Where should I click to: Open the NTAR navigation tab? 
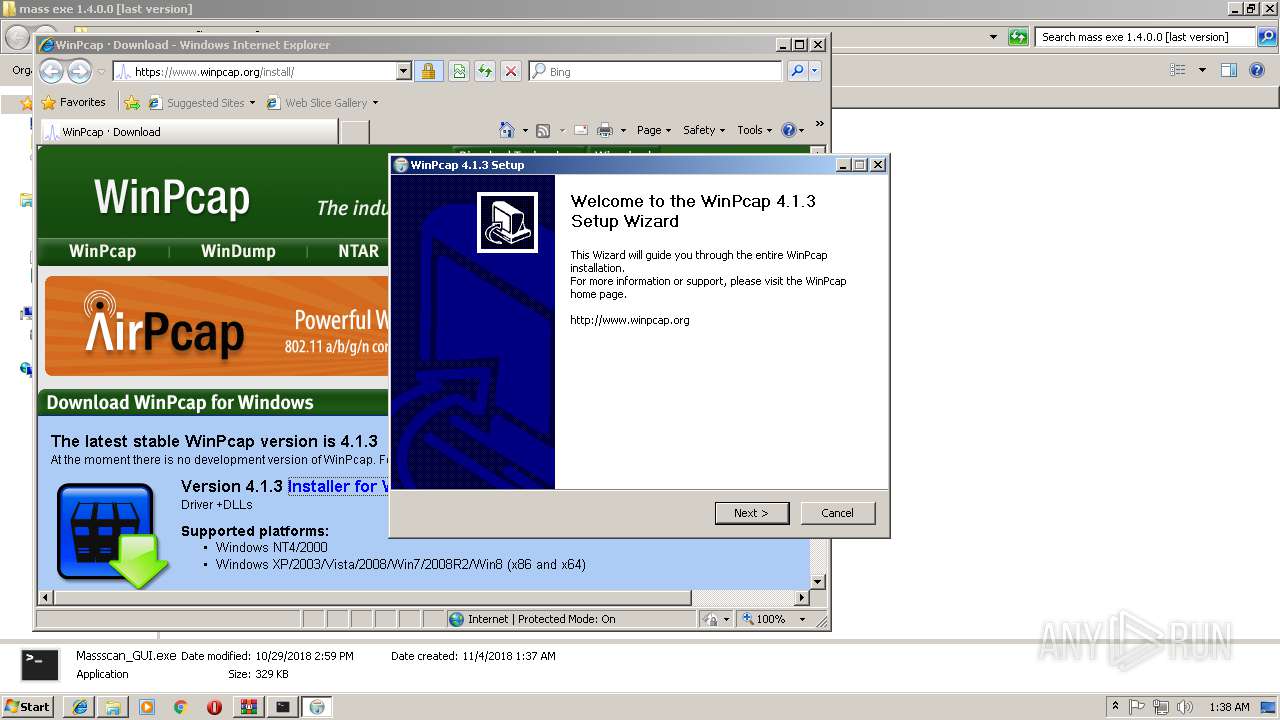click(x=358, y=251)
